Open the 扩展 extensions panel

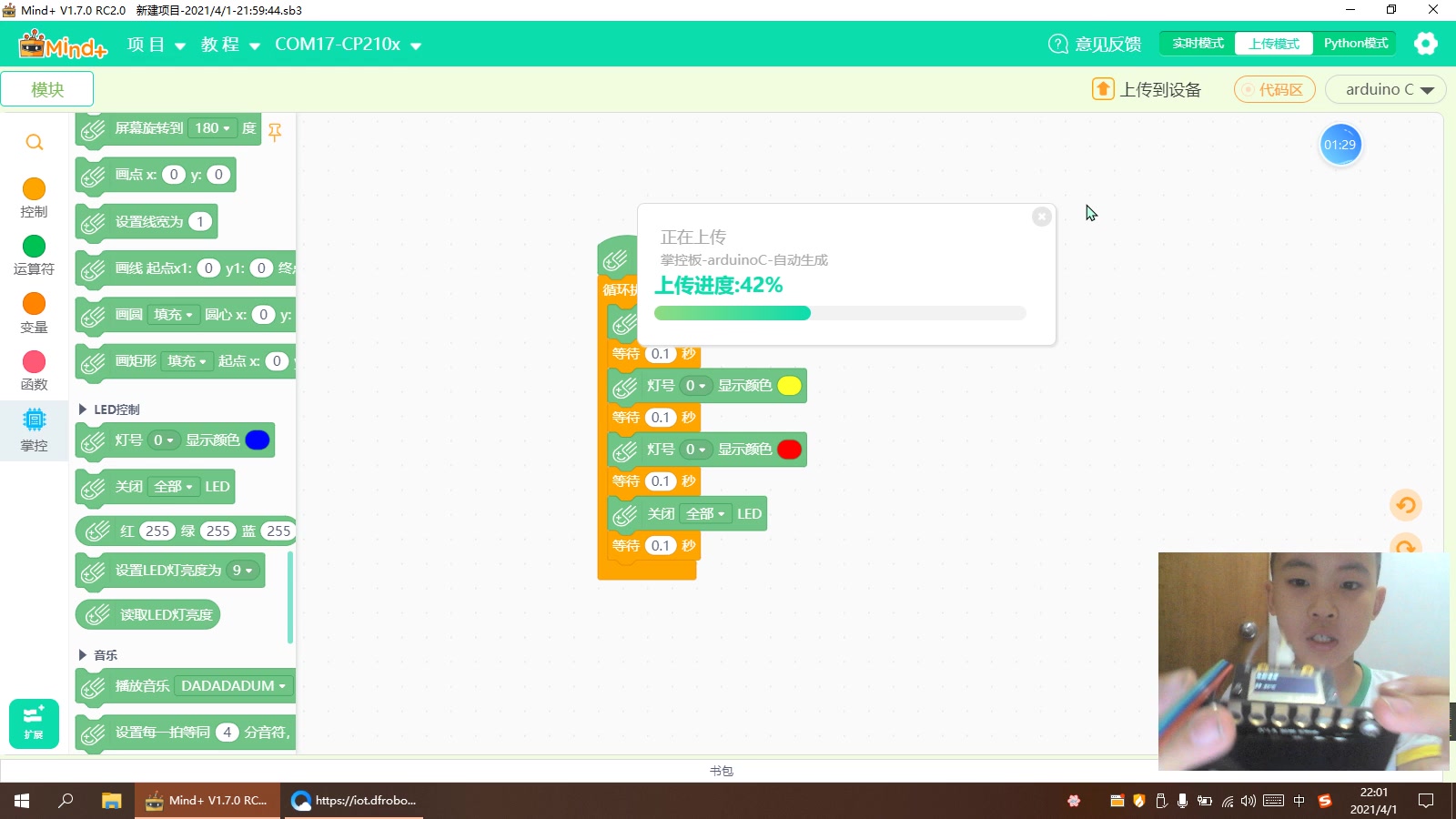tap(33, 723)
